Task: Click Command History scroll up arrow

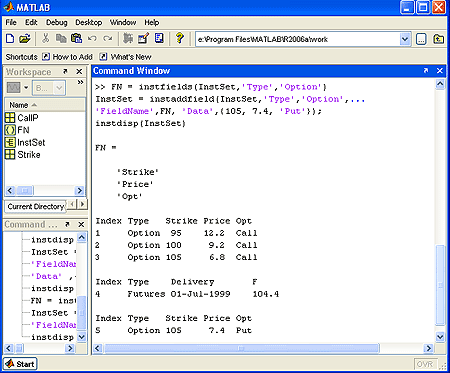Action: pos(82,238)
